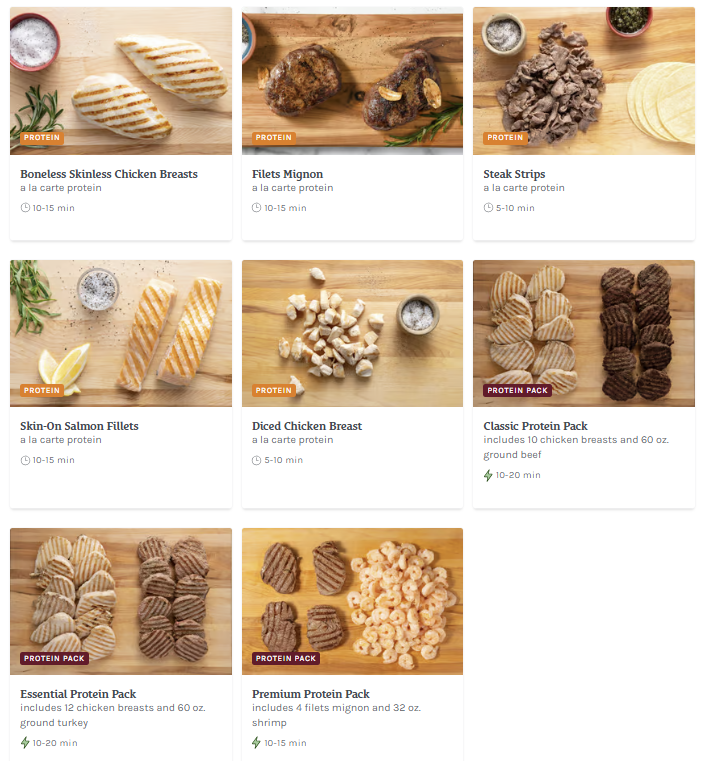Screen dimensions: 713x761
Task: Select the Steak Strips title link
Action: coord(514,174)
